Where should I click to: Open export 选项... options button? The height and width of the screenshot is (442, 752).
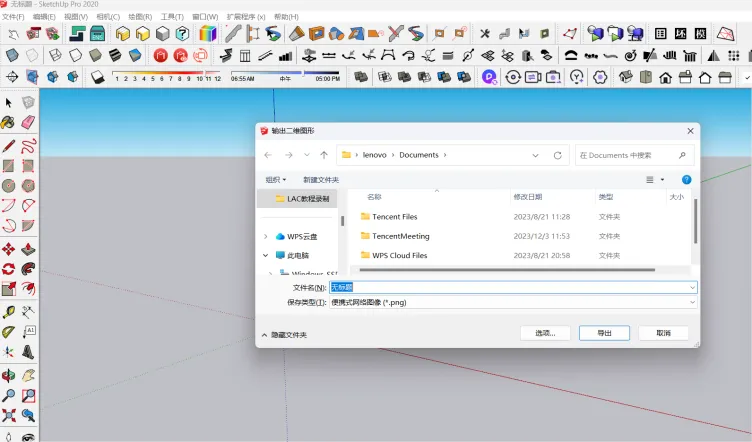point(545,333)
